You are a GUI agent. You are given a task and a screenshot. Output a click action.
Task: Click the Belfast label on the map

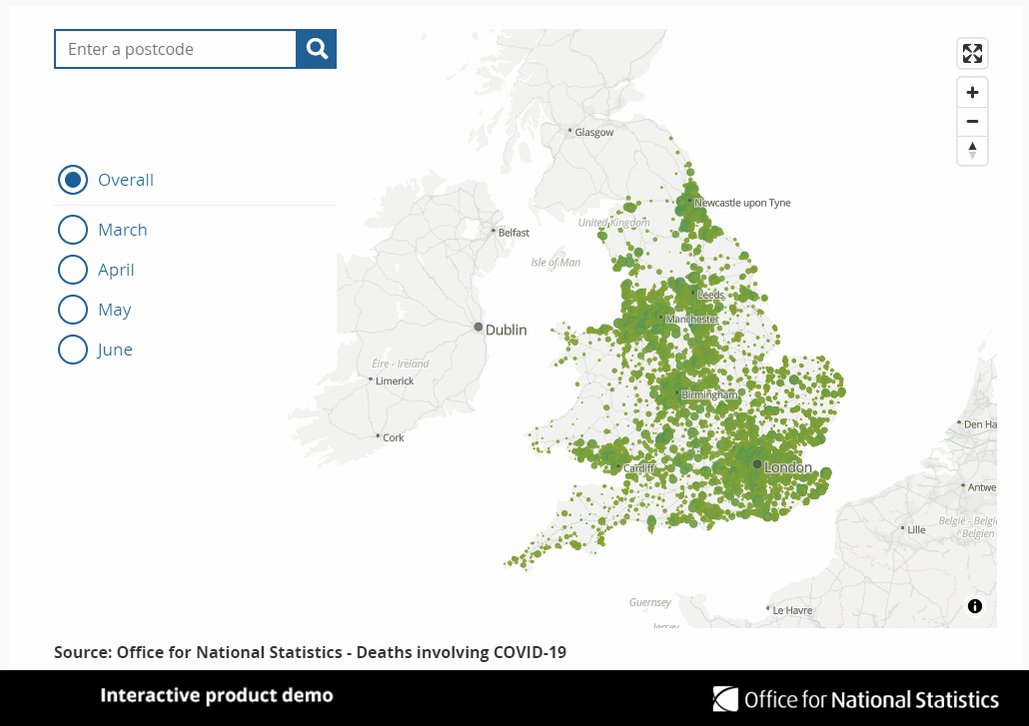(x=513, y=232)
